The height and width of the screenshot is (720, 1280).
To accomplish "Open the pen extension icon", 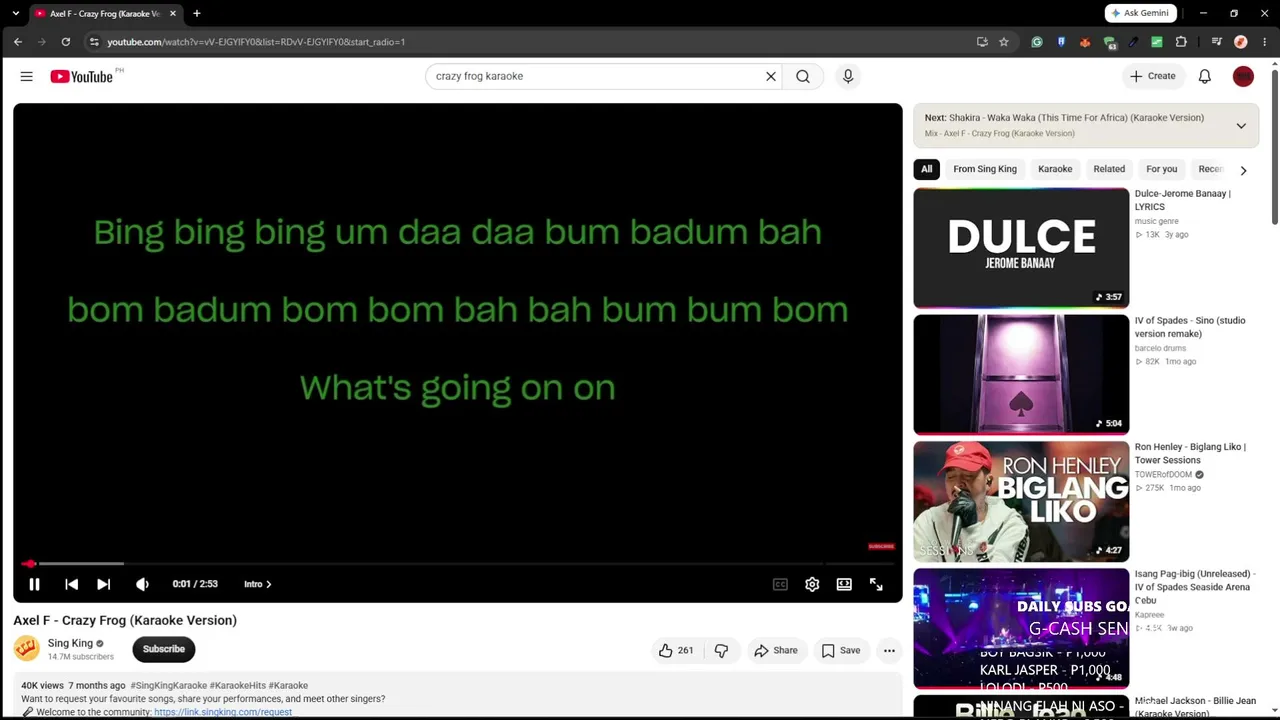I will pyautogui.click(x=1133, y=42).
